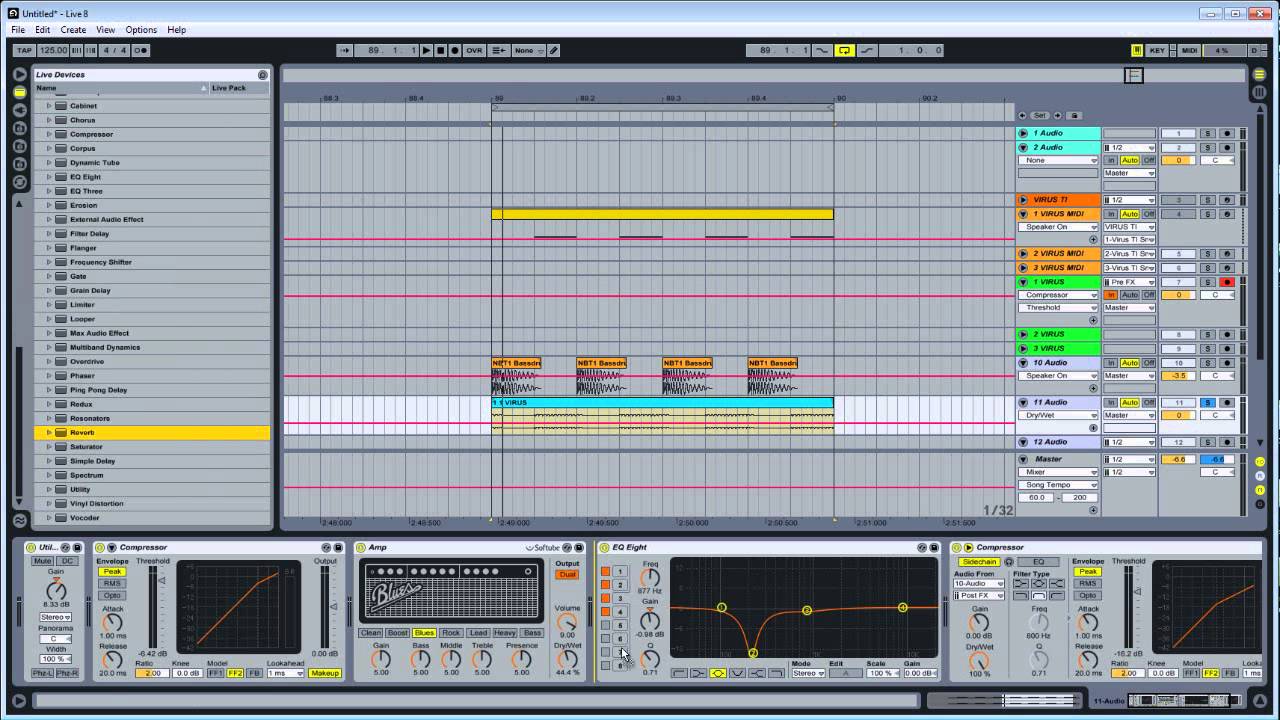Toggle the EQ Eight device activator
The height and width of the screenshot is (720, 1280).
(604, 548)
